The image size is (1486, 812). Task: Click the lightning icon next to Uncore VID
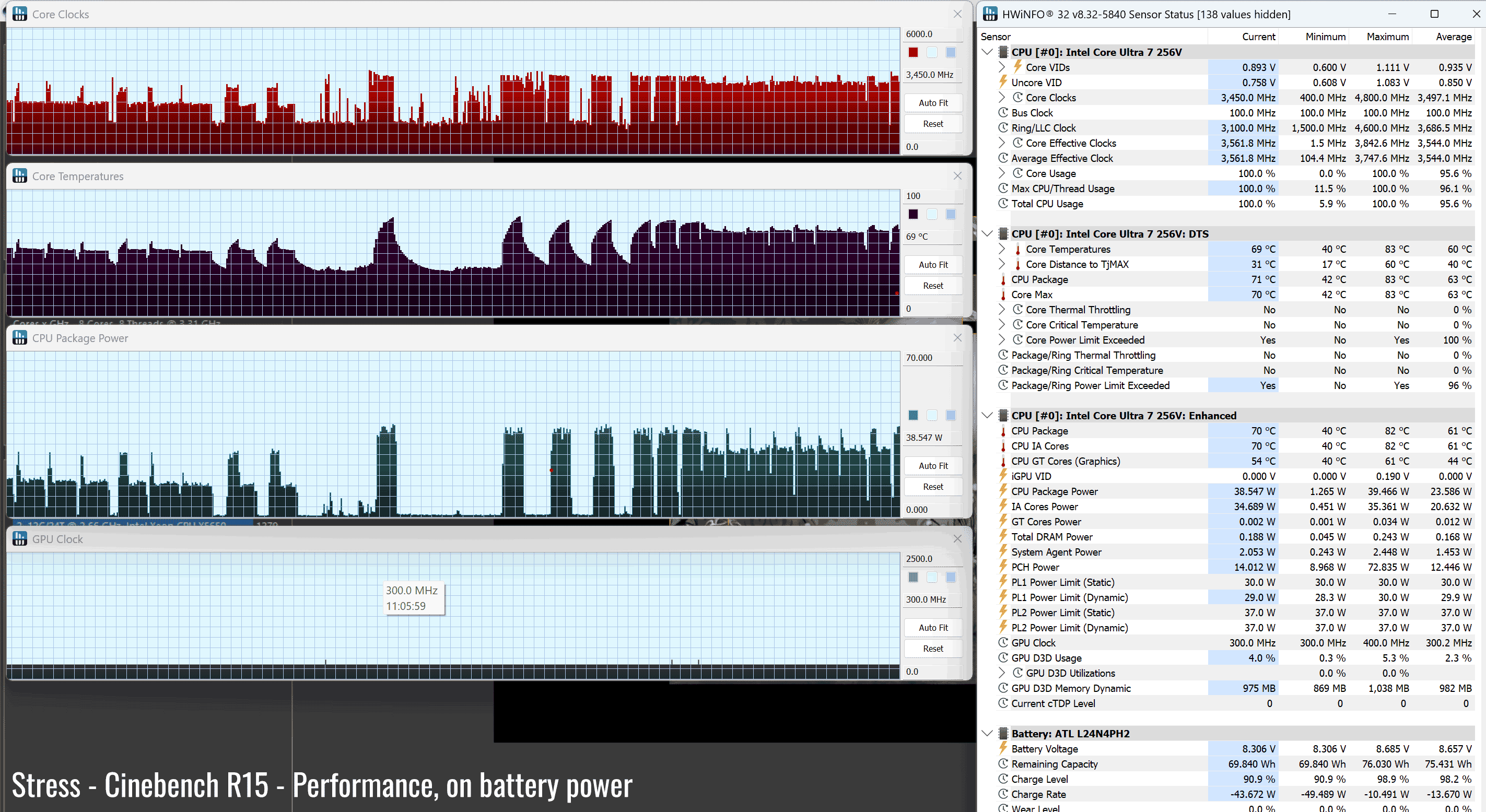click(x=1003, y=83)
